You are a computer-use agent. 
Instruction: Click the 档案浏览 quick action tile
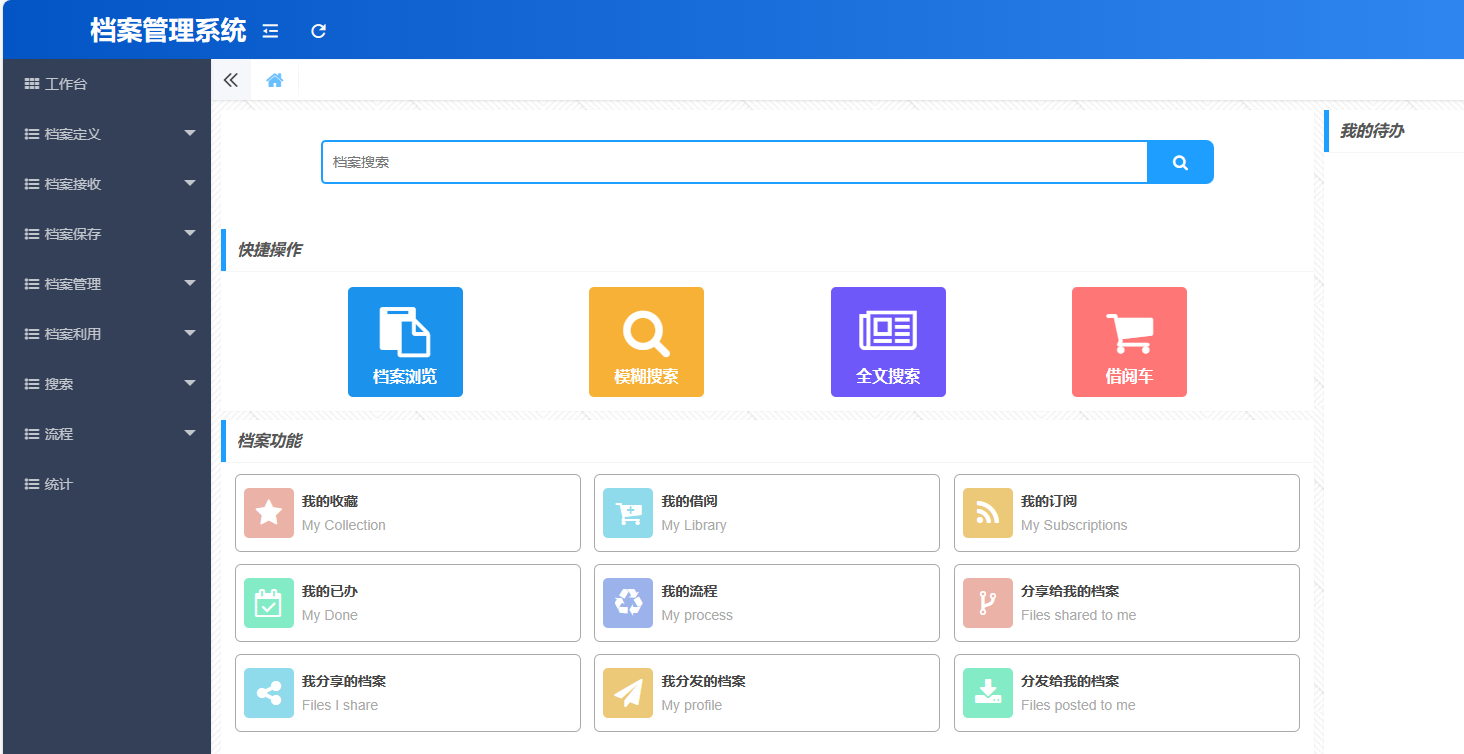[405, 342]
